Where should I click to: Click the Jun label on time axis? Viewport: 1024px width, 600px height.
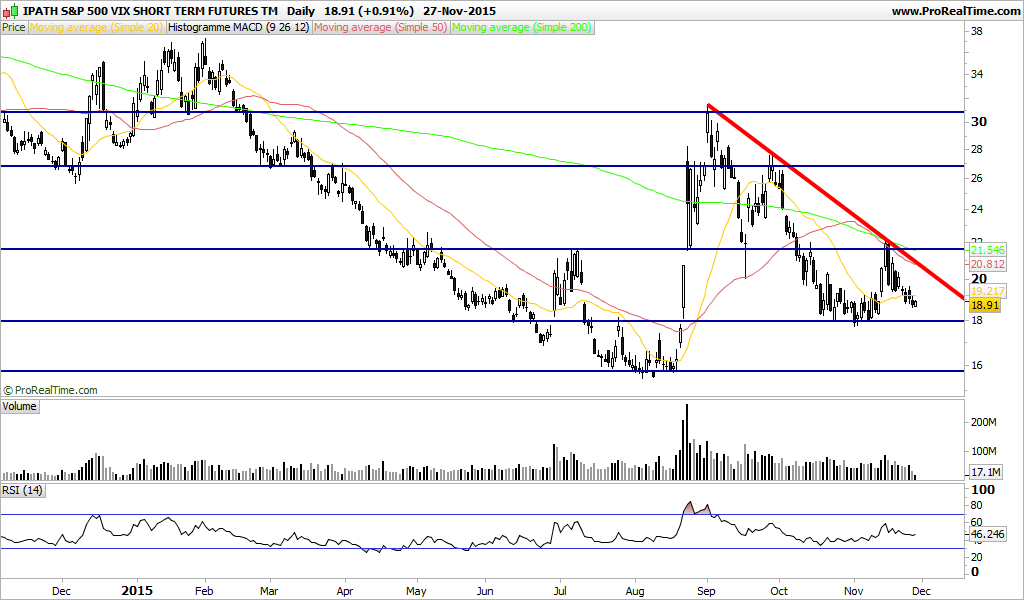[x=485, y=591]
